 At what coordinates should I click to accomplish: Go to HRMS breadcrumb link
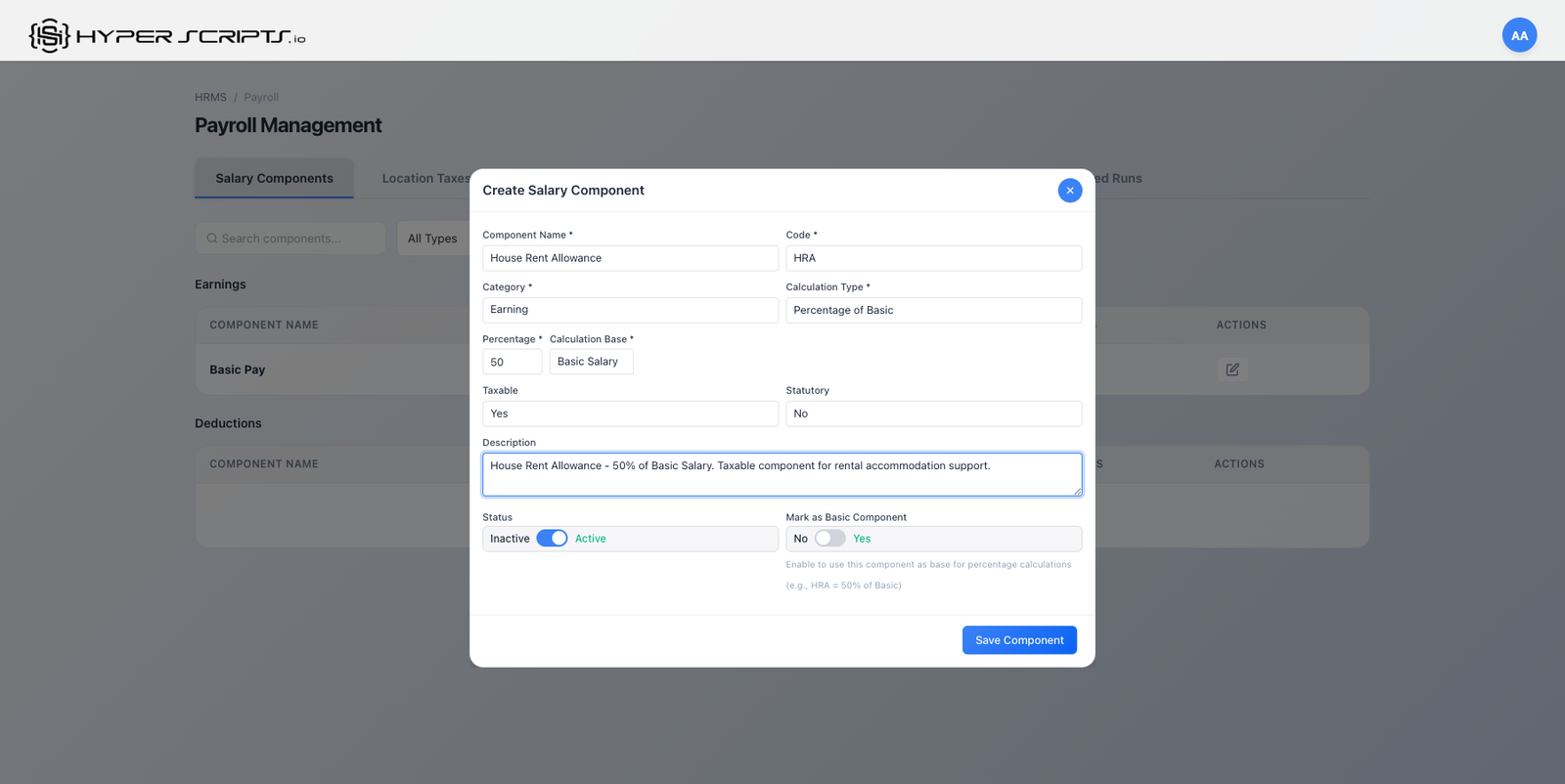(210, 98)
